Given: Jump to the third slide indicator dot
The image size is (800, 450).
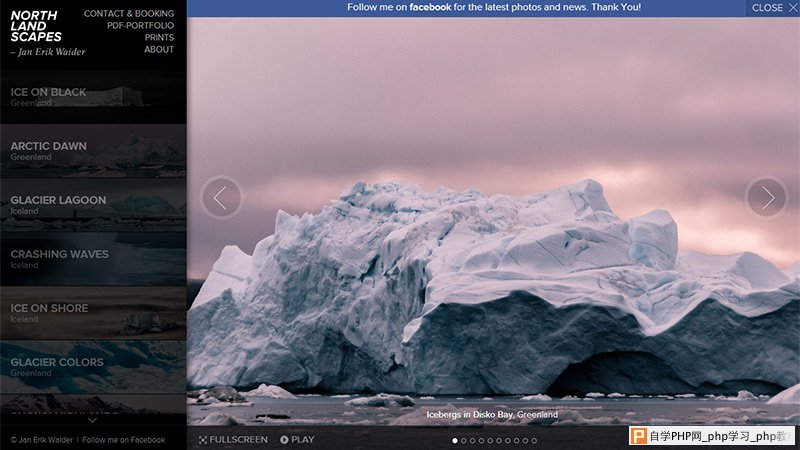Looking at the screenshot, I should click(x=472, y=441).
